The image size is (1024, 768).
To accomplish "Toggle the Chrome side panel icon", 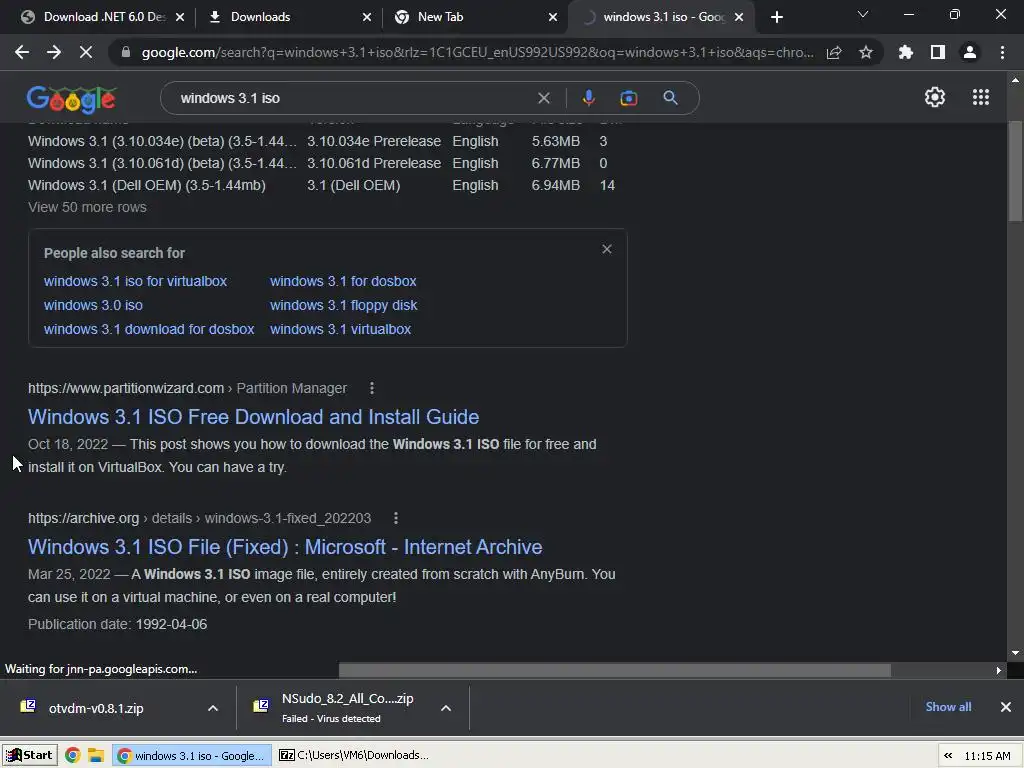I will tap(938, 52).
